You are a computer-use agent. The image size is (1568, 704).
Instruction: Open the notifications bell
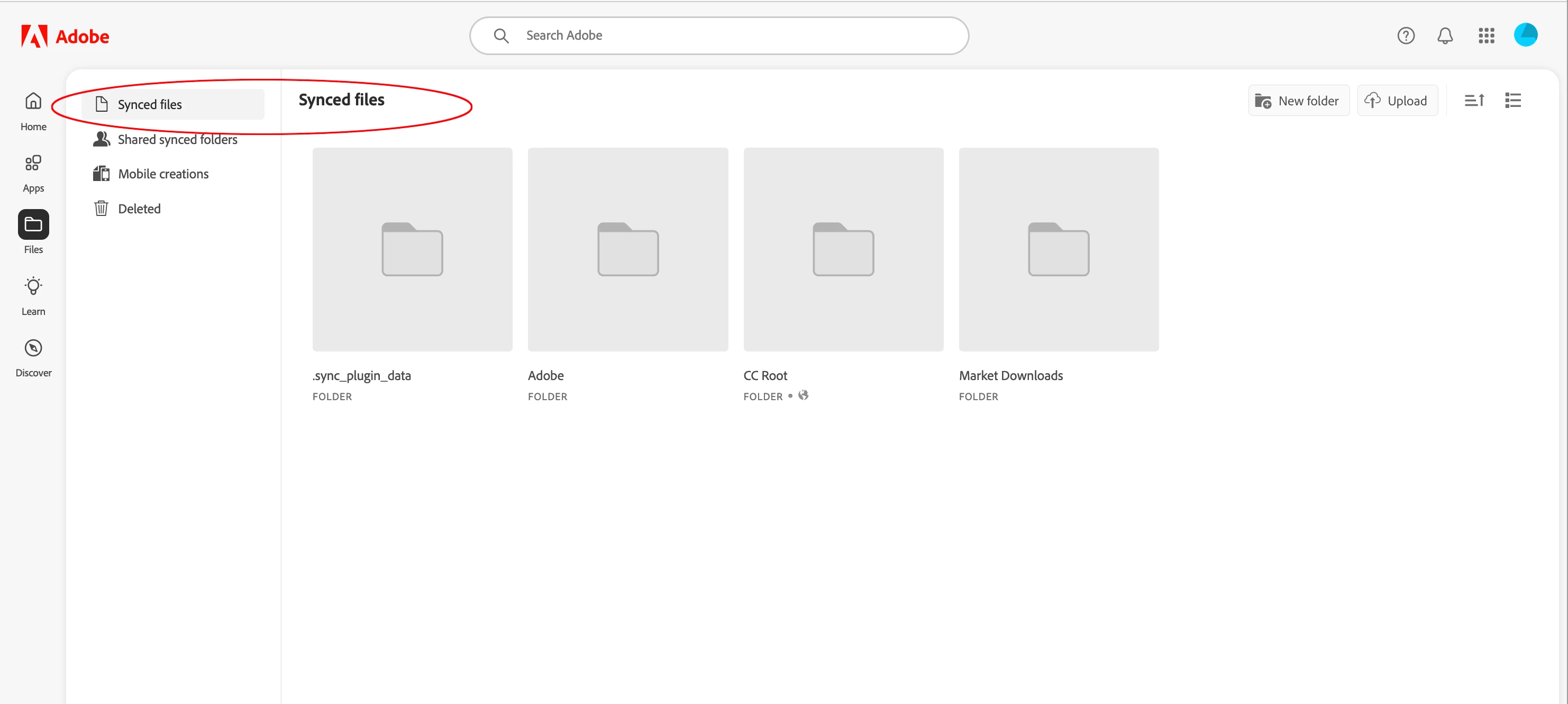click(x=1444, y=36)
